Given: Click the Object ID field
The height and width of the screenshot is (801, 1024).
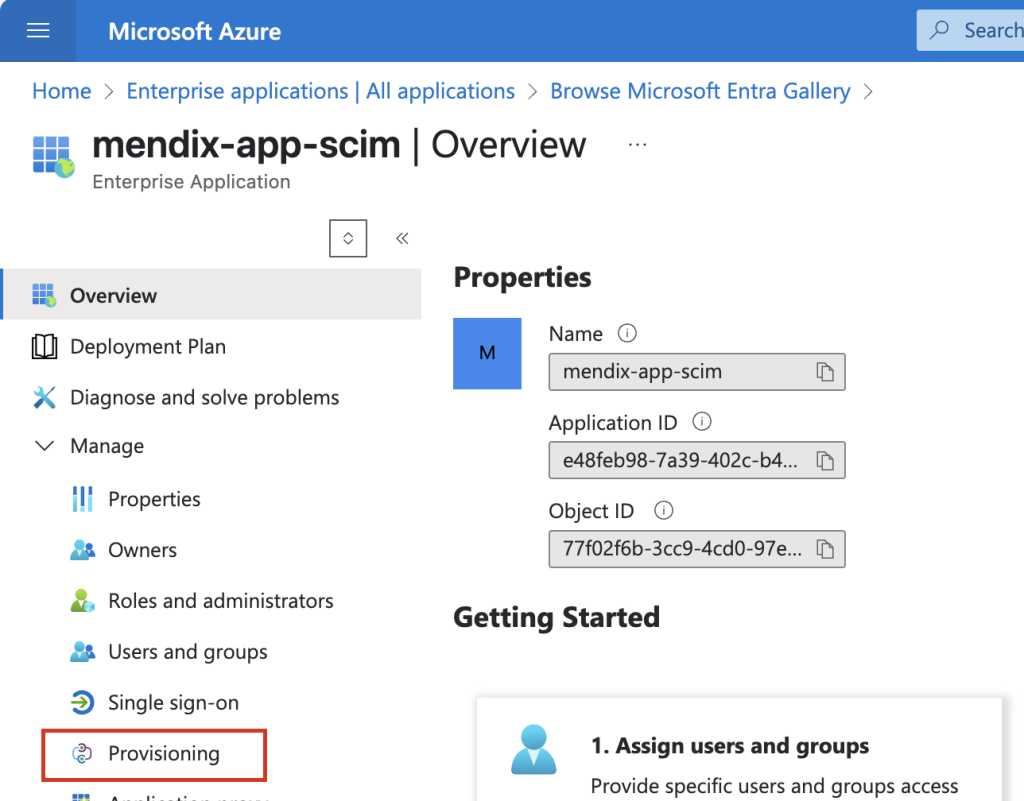Looking at the screenshot, I should click(697, 549).
